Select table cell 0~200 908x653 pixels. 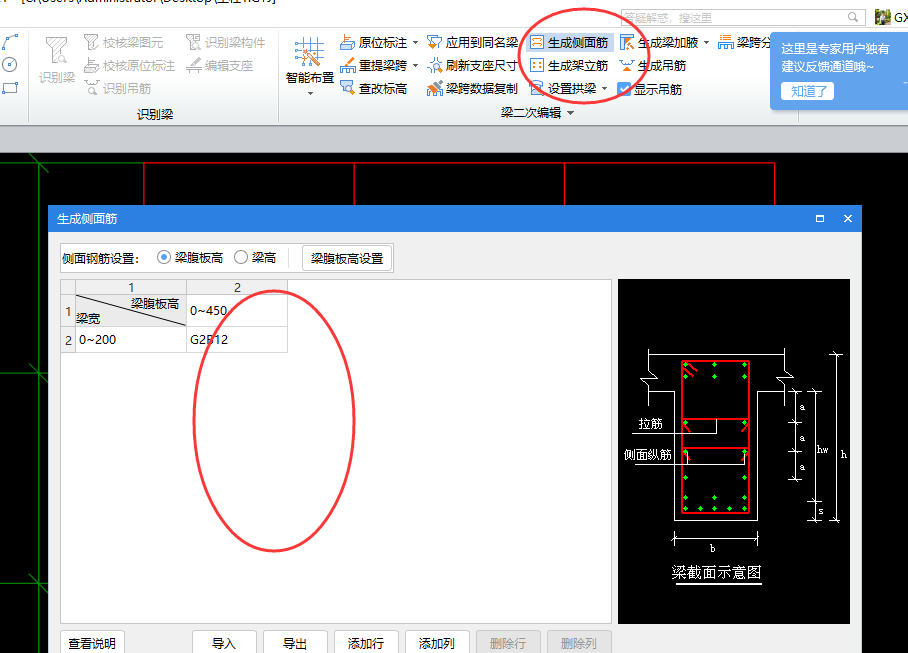131,339
